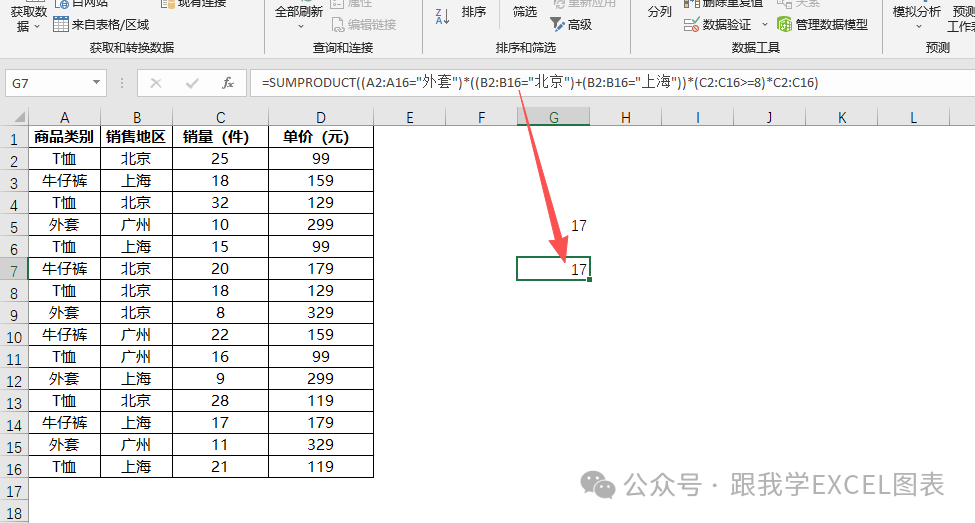Select cell G5 containing 17
975x523 pixels.
tap(553, 225)
